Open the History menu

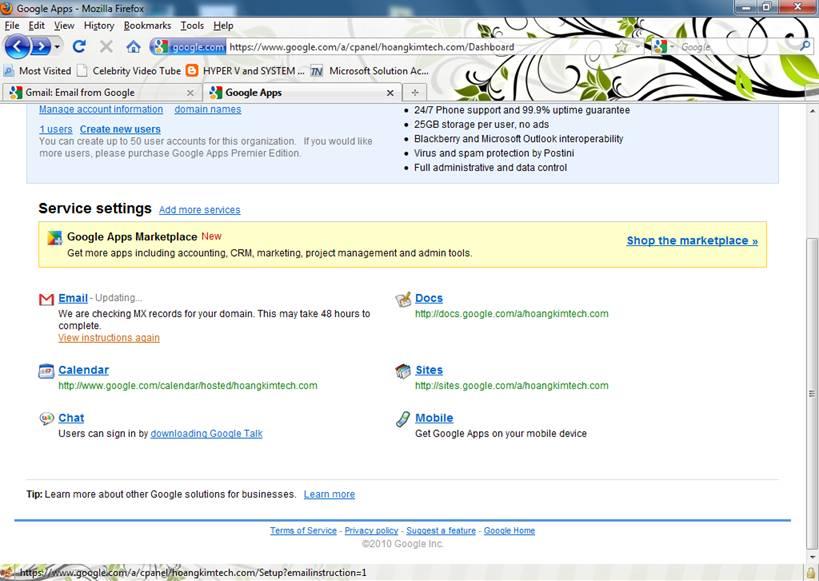[x=99, y=26]
